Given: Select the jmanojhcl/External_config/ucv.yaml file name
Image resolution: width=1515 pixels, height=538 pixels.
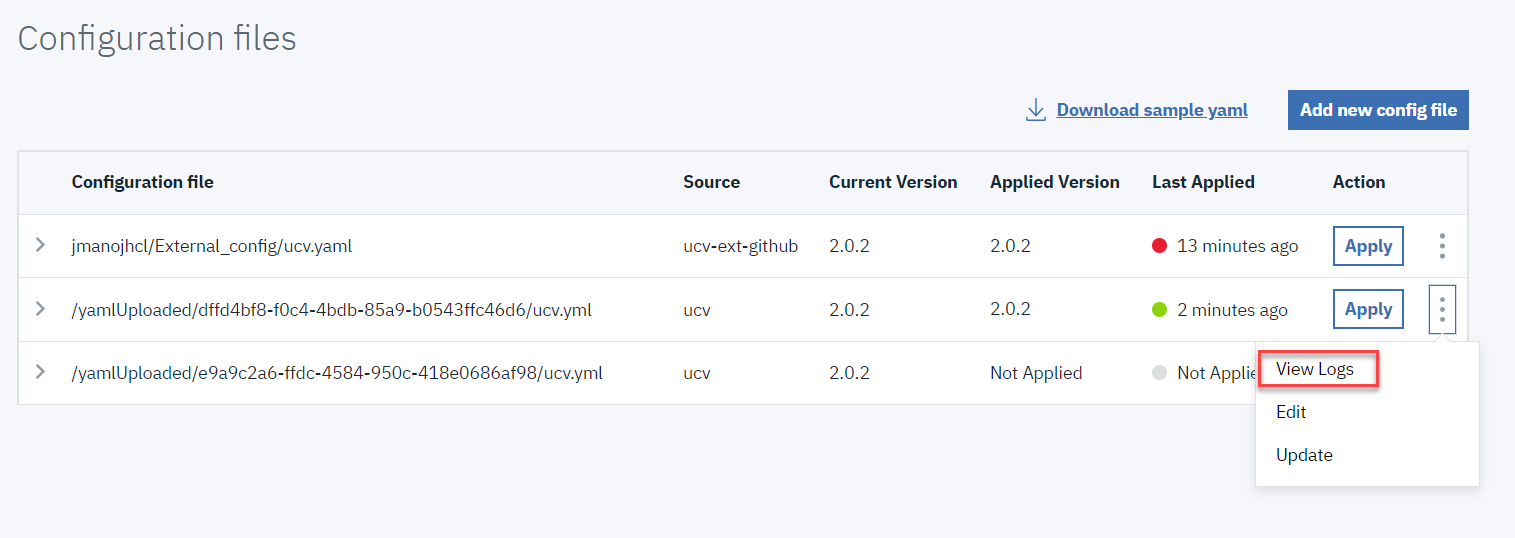Looking at the screenshot, I should (211, 246).
